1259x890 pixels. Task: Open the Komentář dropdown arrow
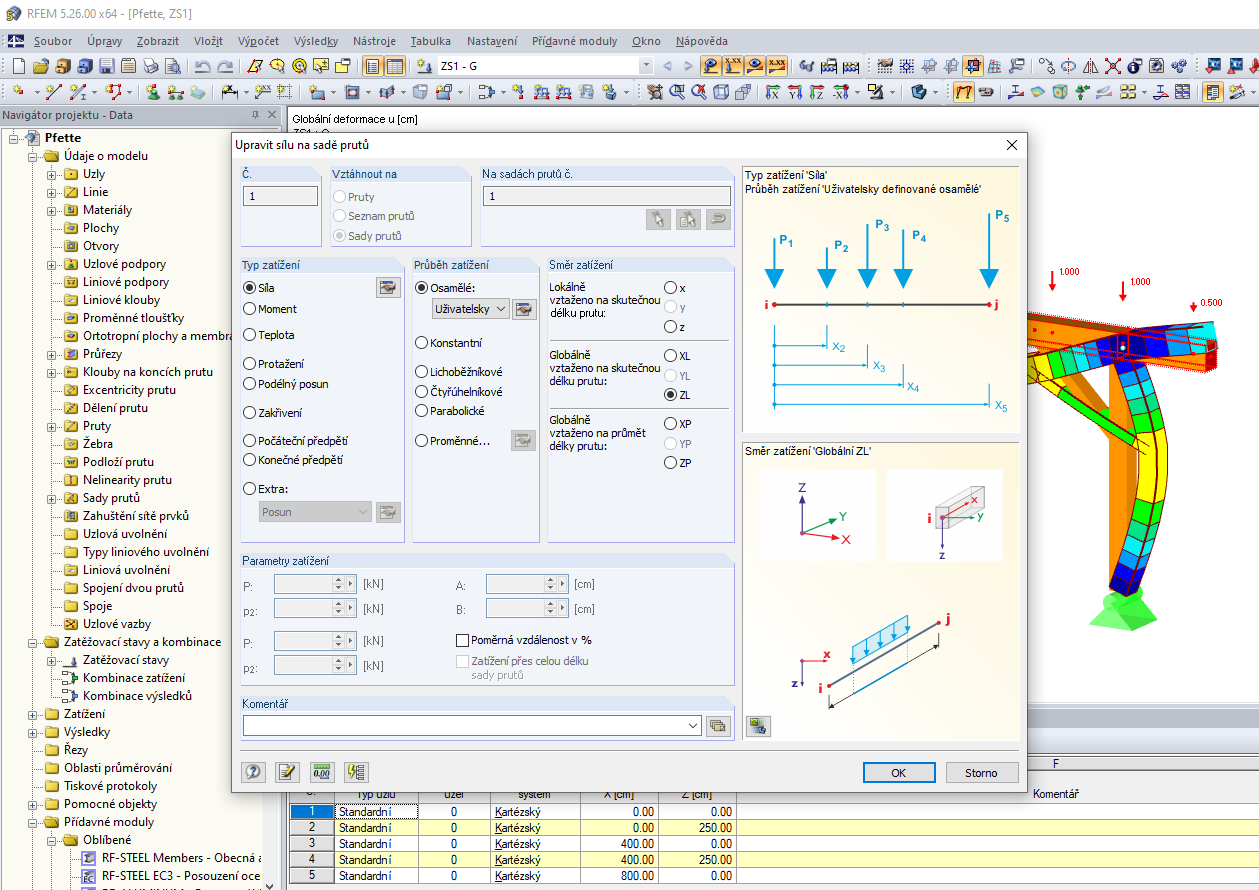(694, 726)
